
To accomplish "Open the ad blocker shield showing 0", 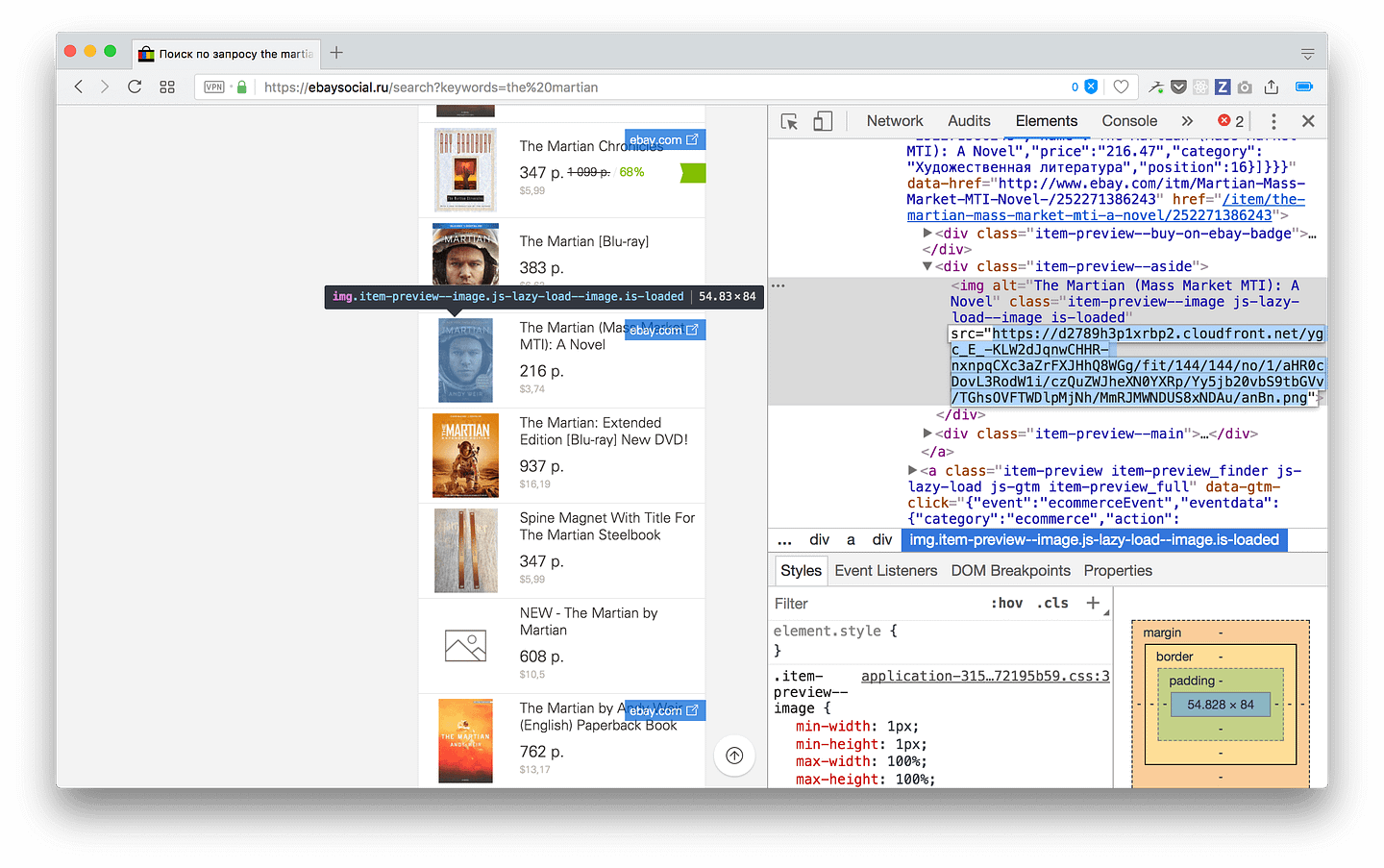I will 1085,87.
